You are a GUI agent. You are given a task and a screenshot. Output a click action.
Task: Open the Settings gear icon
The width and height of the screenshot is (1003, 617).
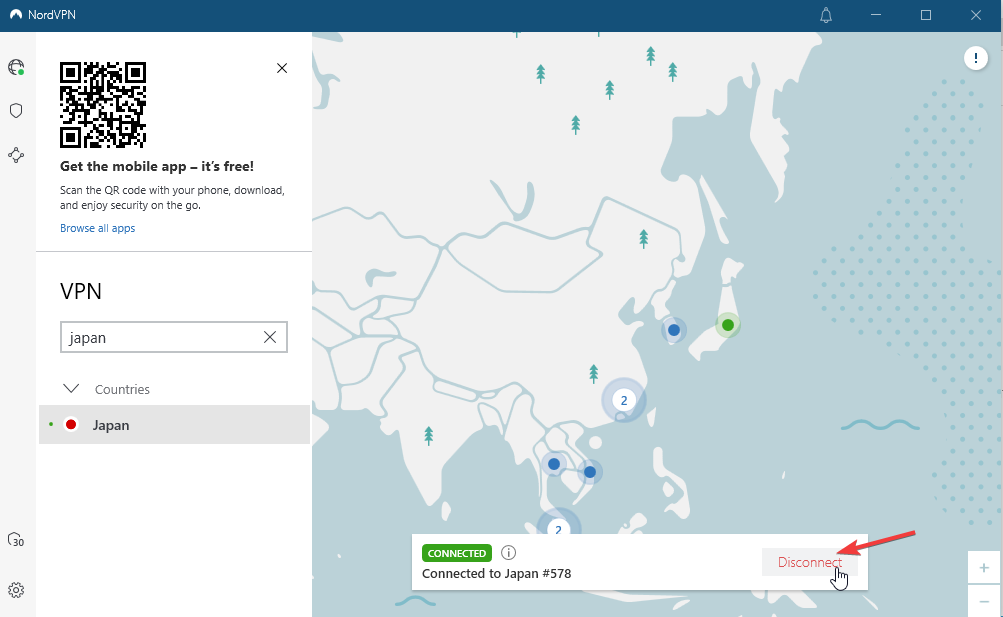(x=16, y=590)
